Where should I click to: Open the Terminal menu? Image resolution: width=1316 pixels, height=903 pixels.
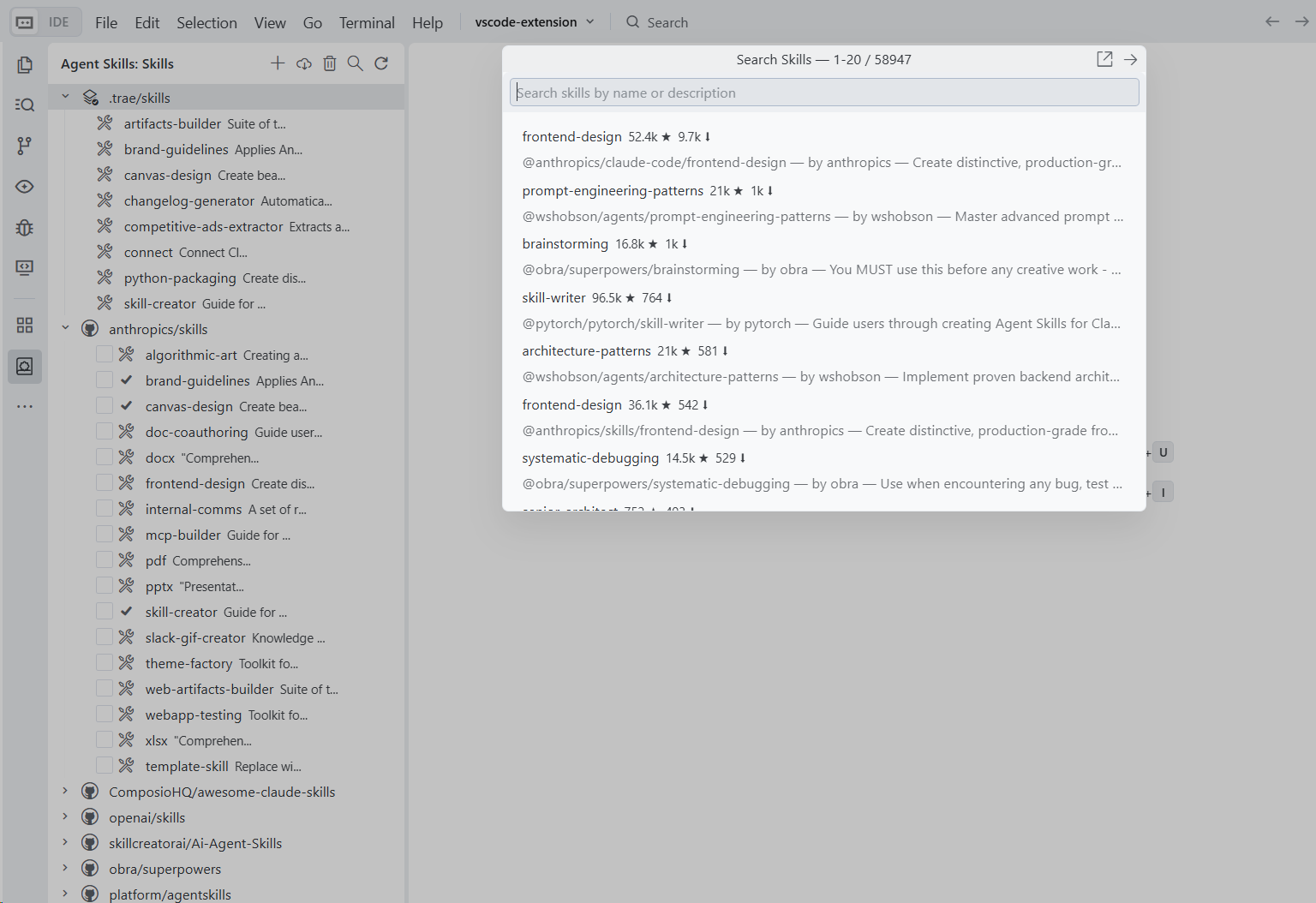pos(367,22)
